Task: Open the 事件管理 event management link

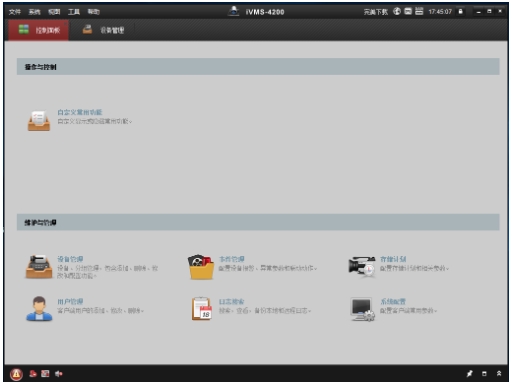Action: point(232,259)
